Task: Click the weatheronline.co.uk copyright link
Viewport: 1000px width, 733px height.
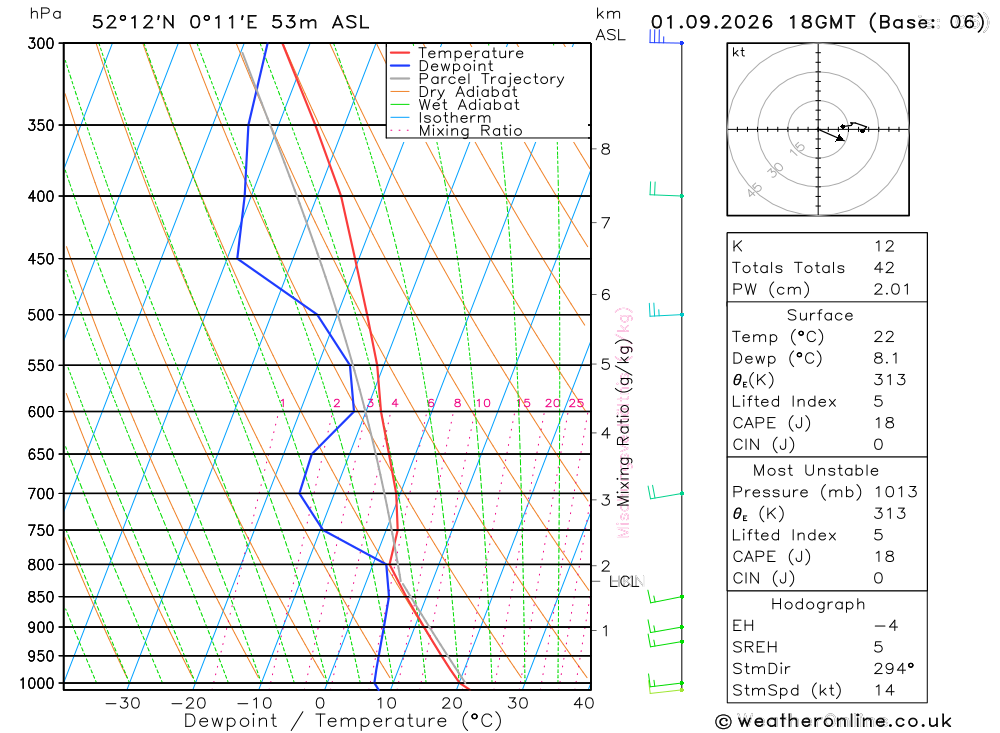Action: click(x=834, y=721)
